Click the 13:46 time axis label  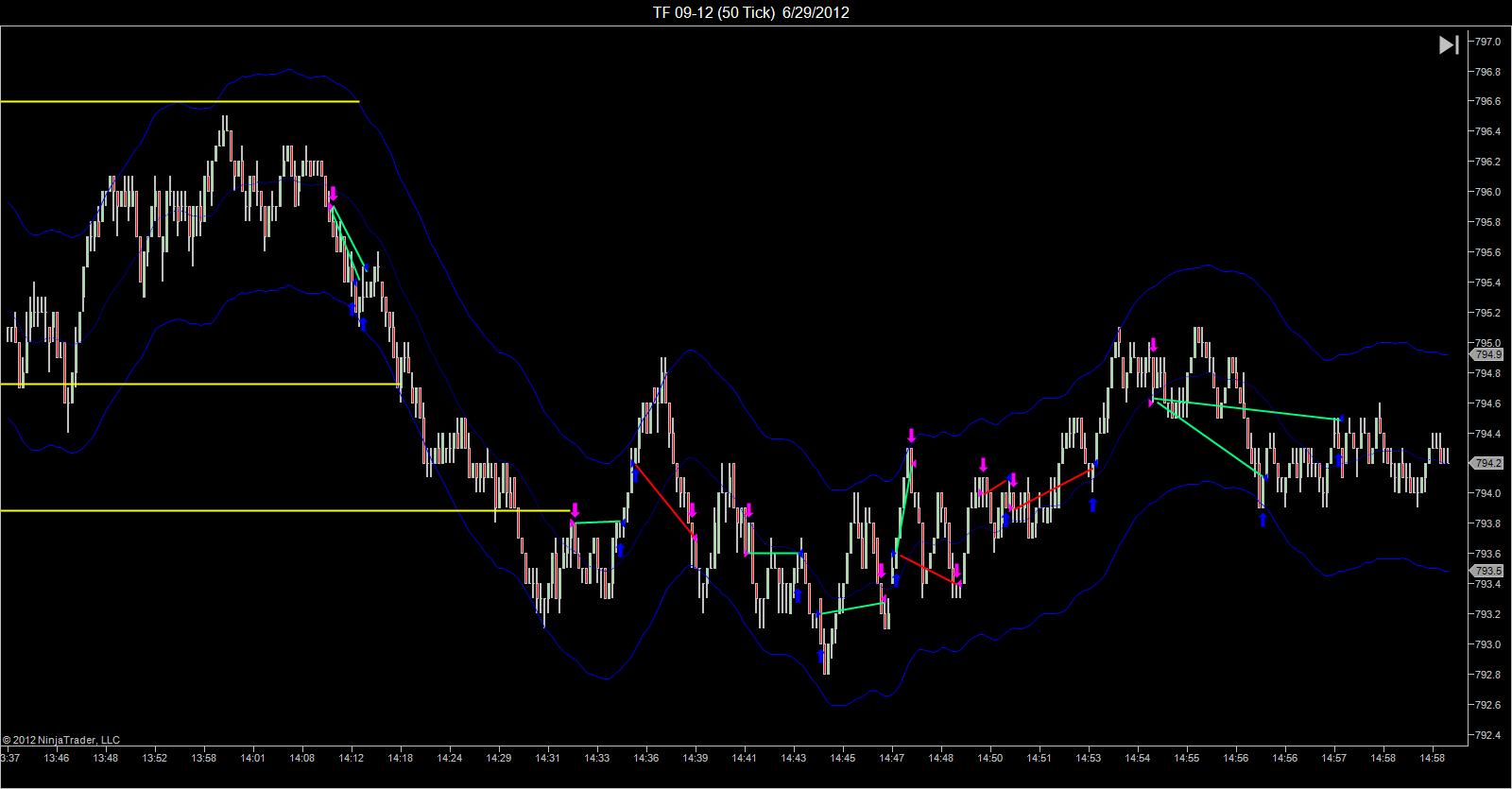tap(57, 758)
